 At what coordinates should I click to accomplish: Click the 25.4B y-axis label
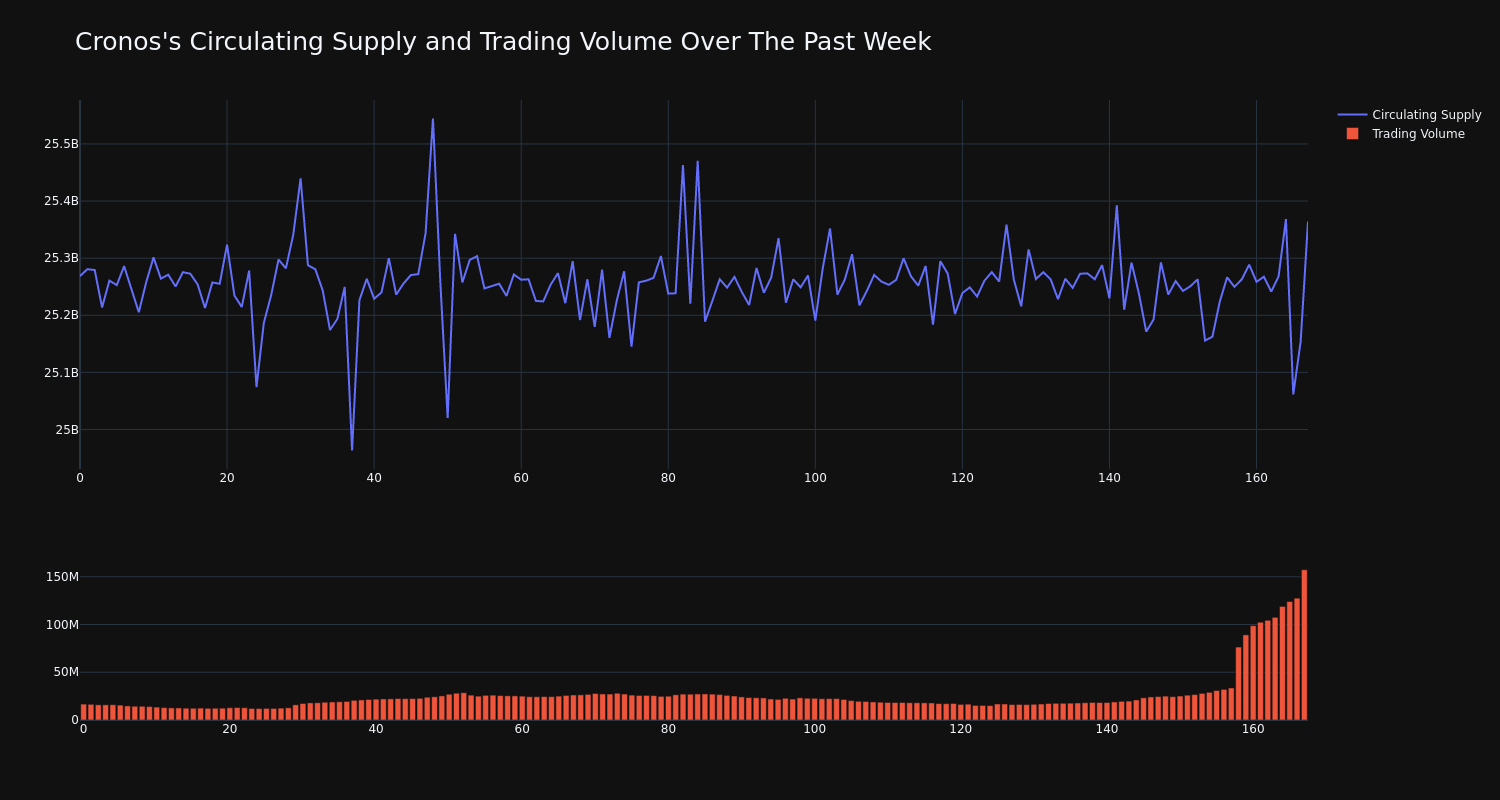[61, 201]
